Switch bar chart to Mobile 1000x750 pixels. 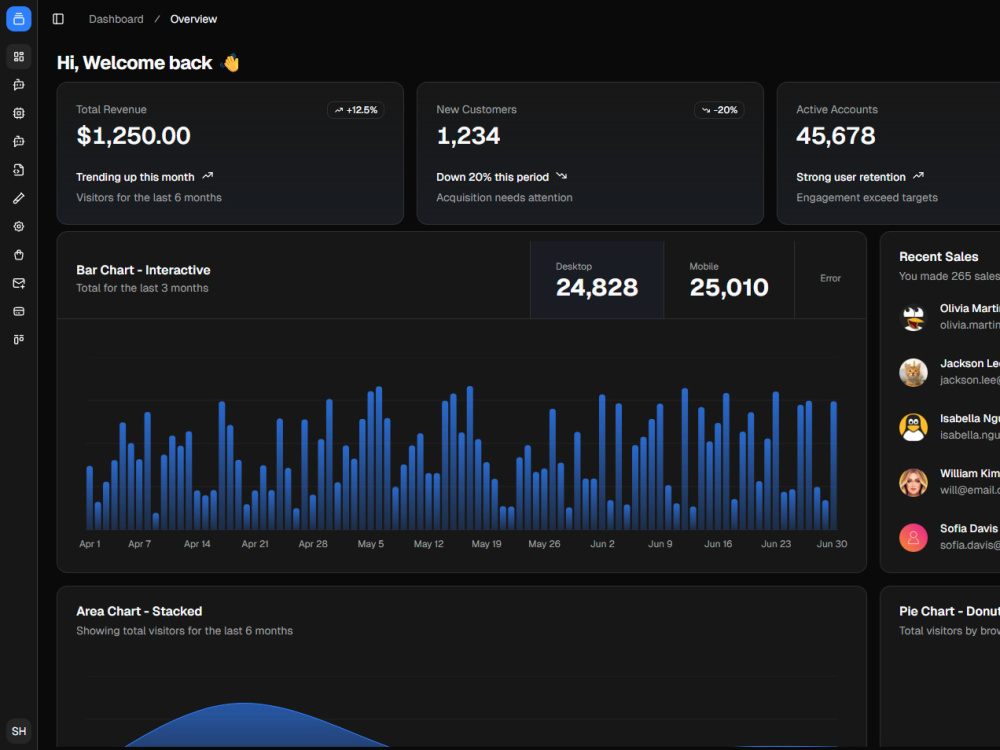[x=729, y=279]
